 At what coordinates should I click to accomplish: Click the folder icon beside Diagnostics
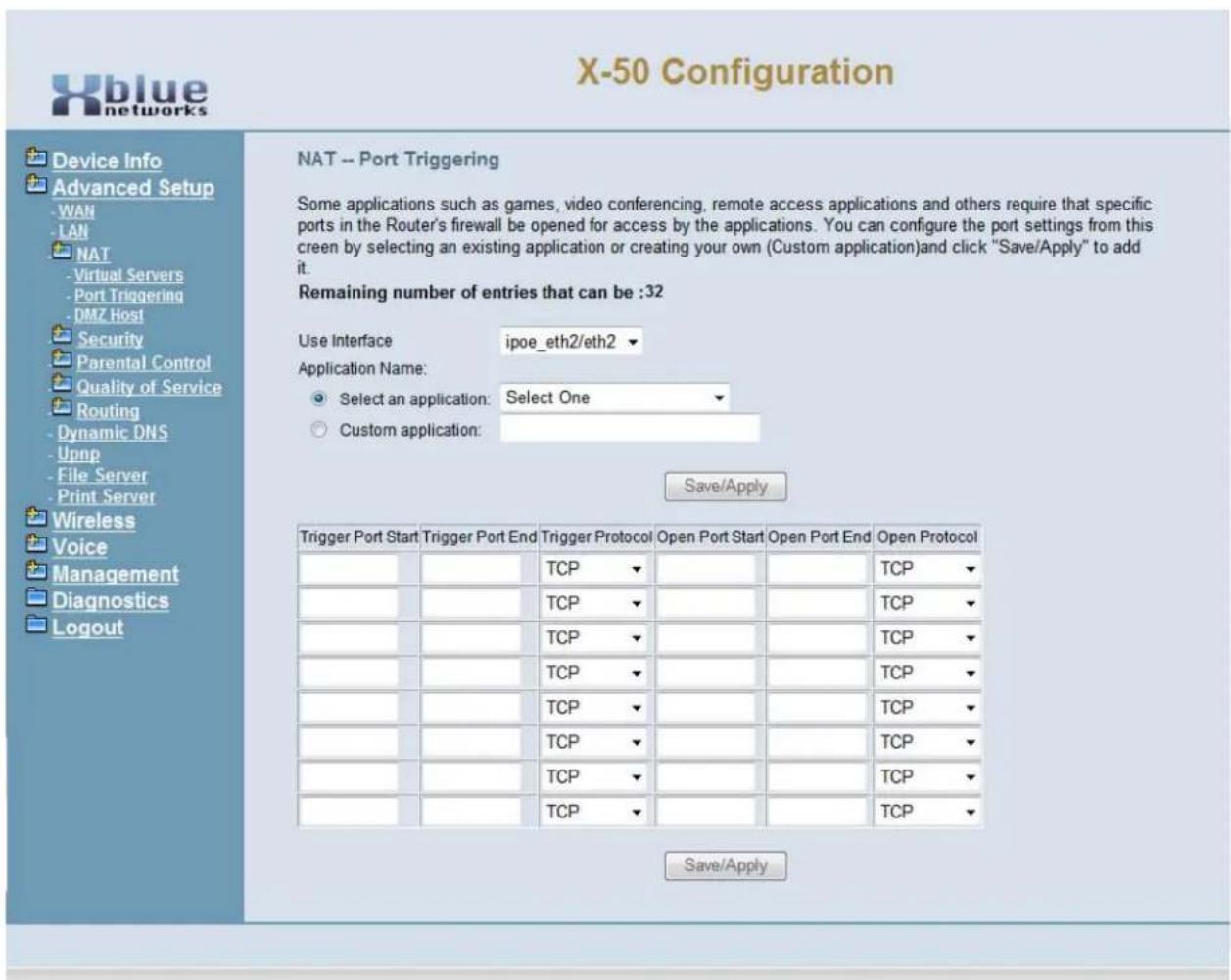tap(37, 598)
